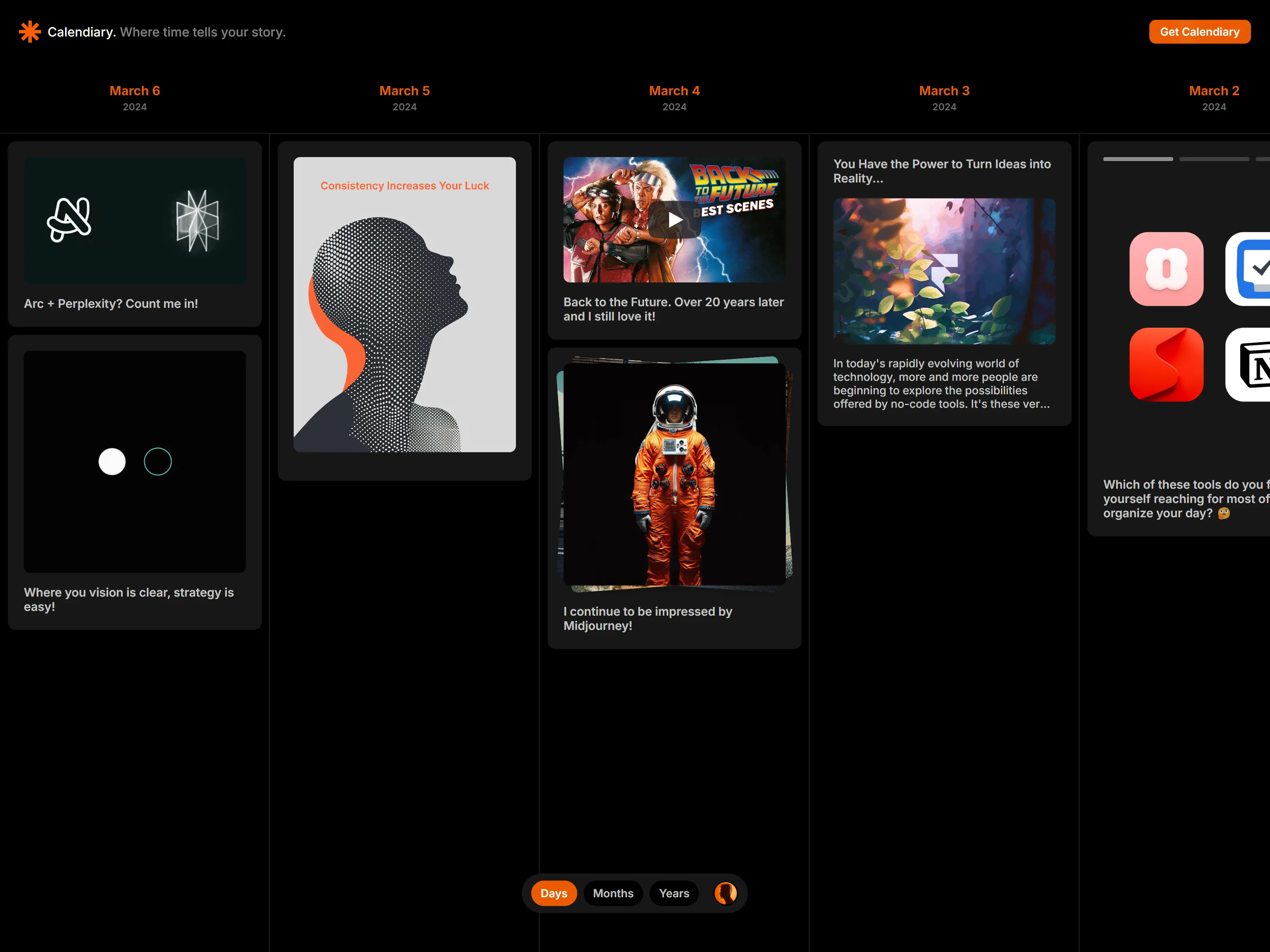Click 'In today's rapidly evolving world' paragraph
The image size is (1270, 952).
point(942,383)
